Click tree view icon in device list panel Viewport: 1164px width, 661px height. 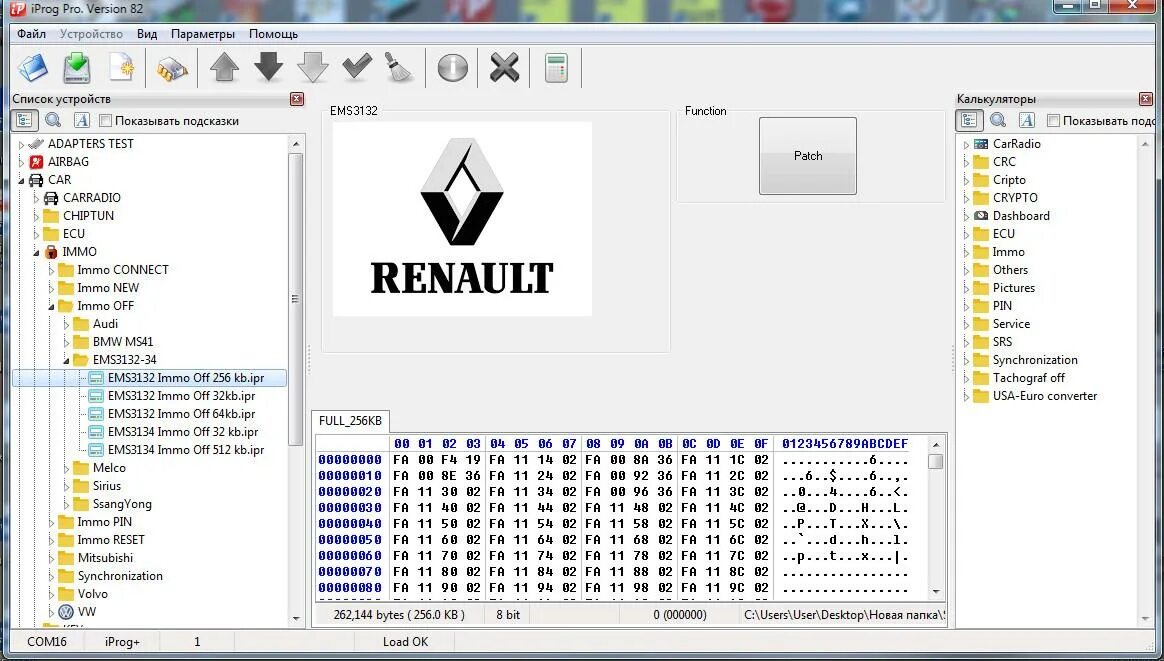tap(24, 120)
